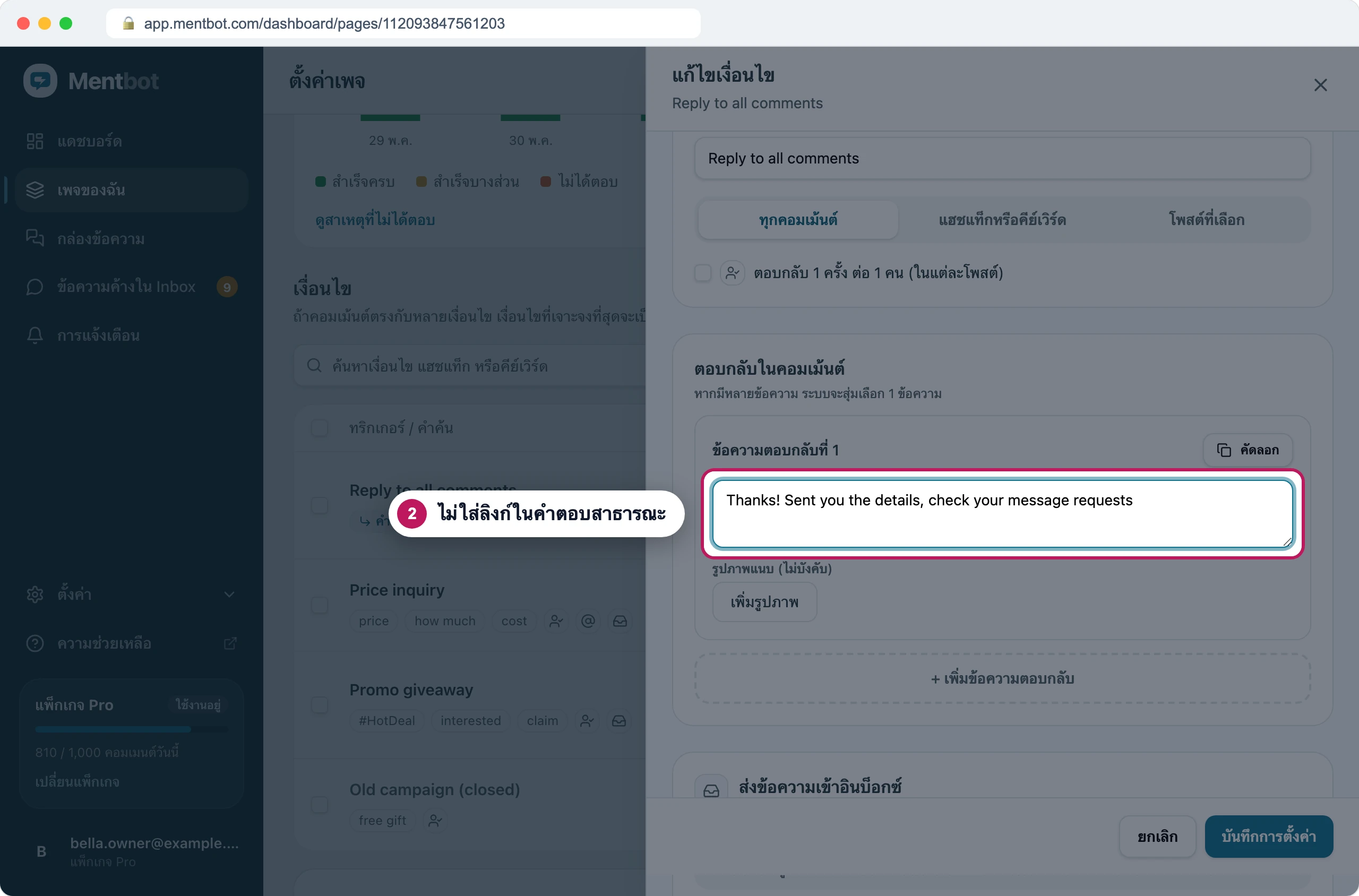Screen dimensions: 1359x896
Task: Open external link icon next to ความช่วยเหลือ
Action: [230, 643]
